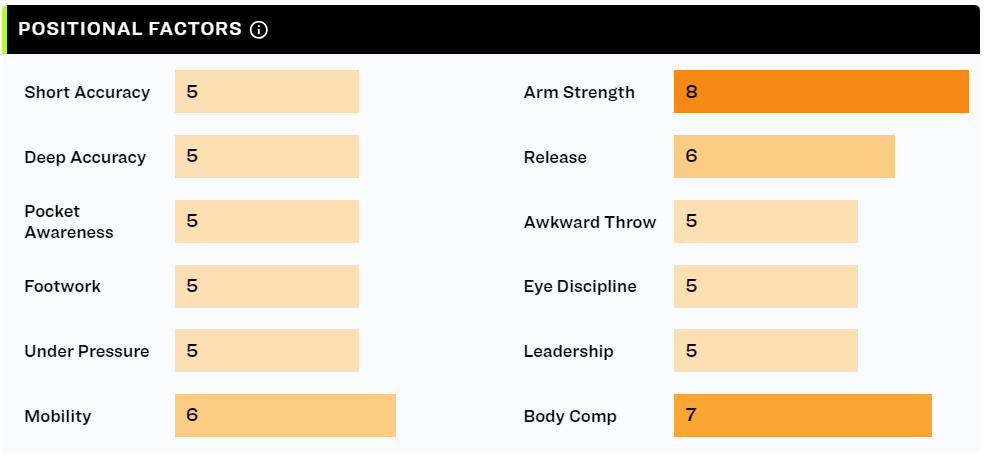Click the Short Accuracy label text
This screenshot has height=462, width=985.
pos(87,92)
